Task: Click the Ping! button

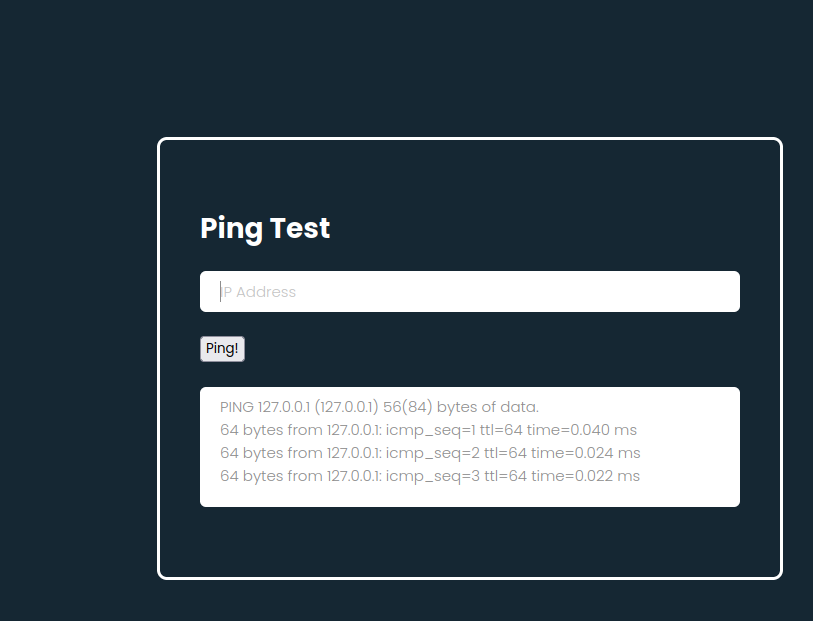Action: [222, 349]
